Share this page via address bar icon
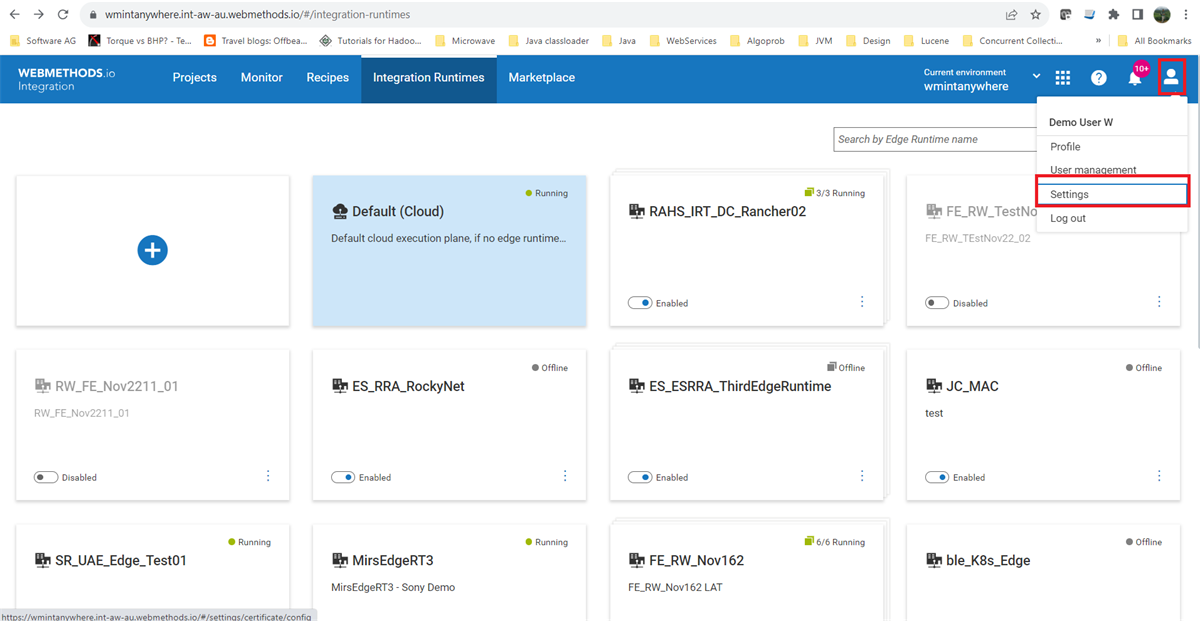The image size is (1200, 621). [1011, 15]
